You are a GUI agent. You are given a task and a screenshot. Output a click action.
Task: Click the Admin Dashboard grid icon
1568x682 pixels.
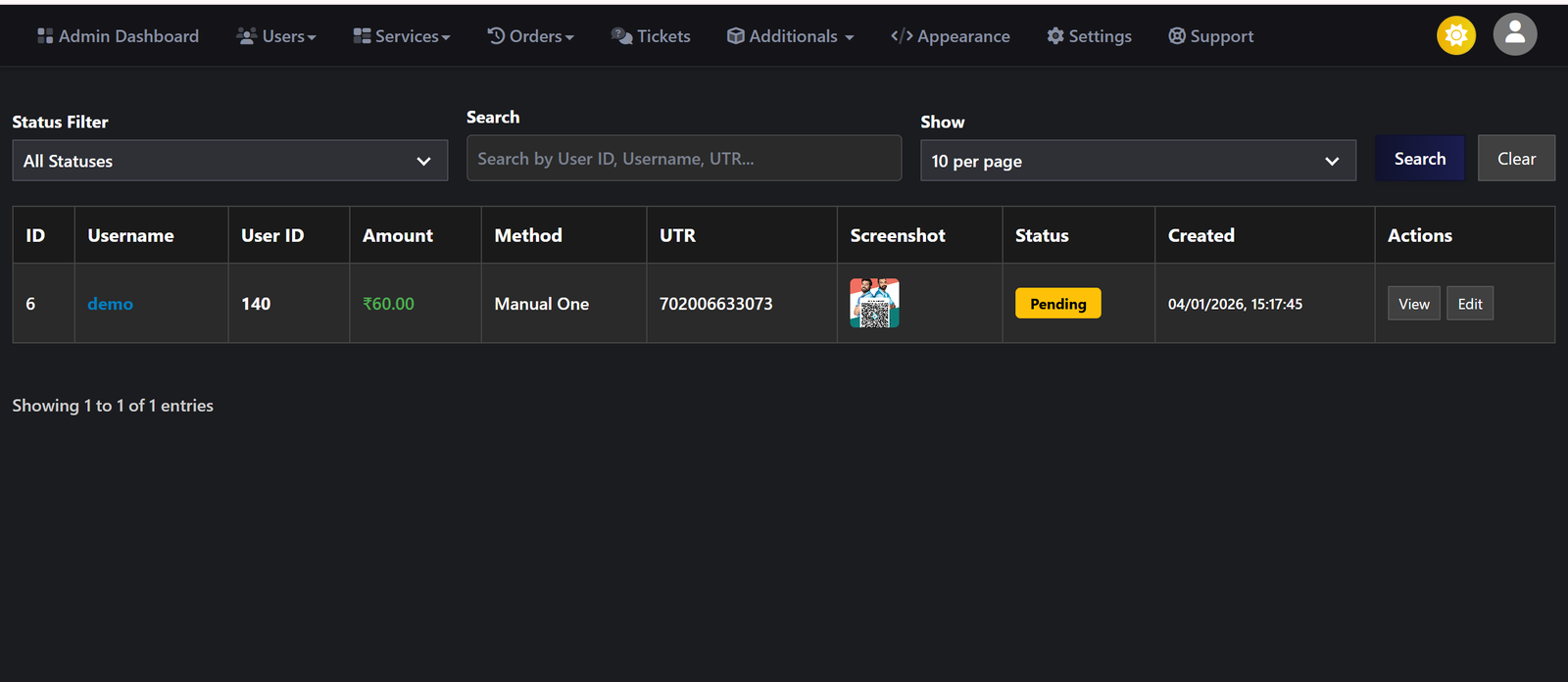click(x=45, y=36)
